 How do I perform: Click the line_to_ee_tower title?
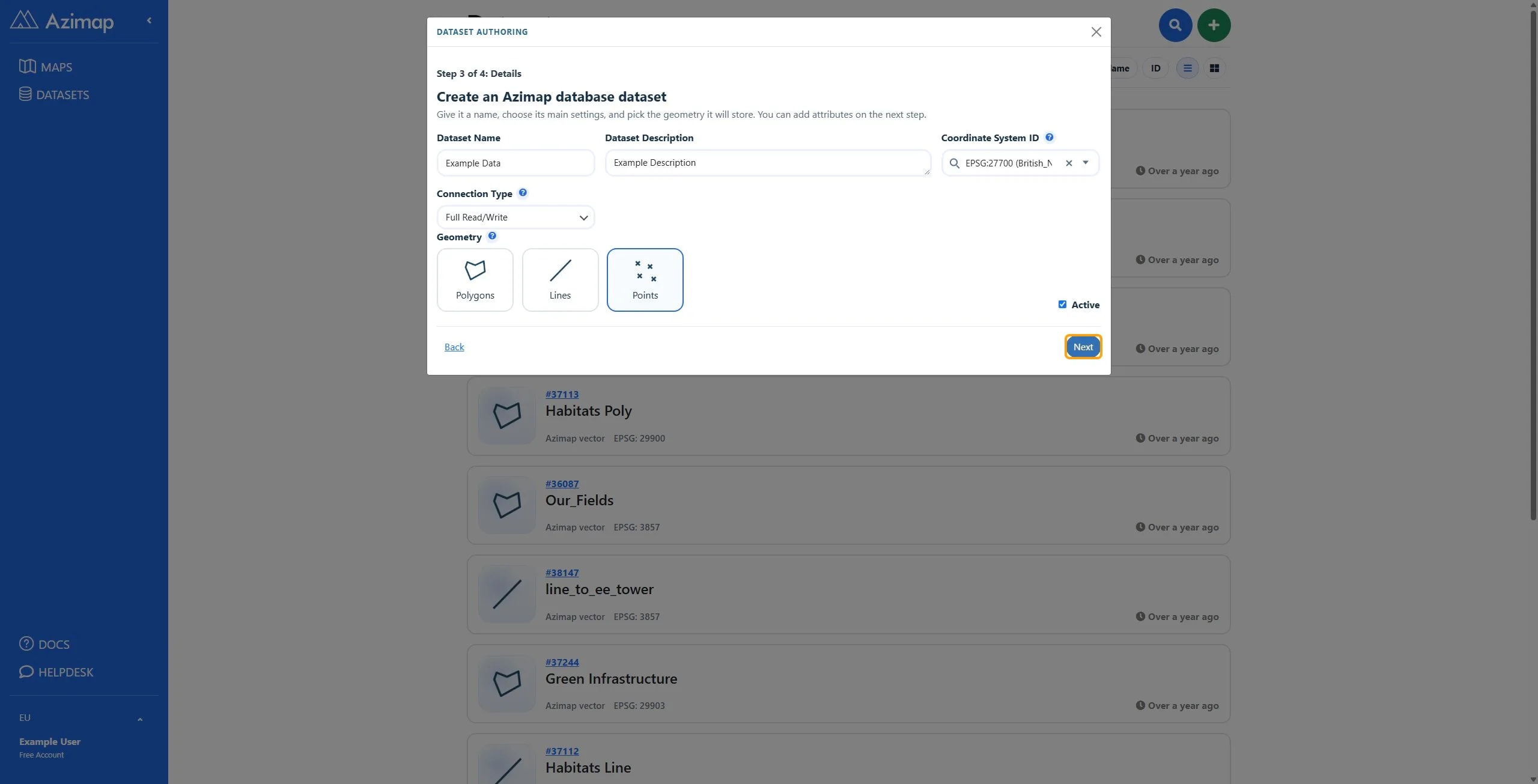(599, 589)
